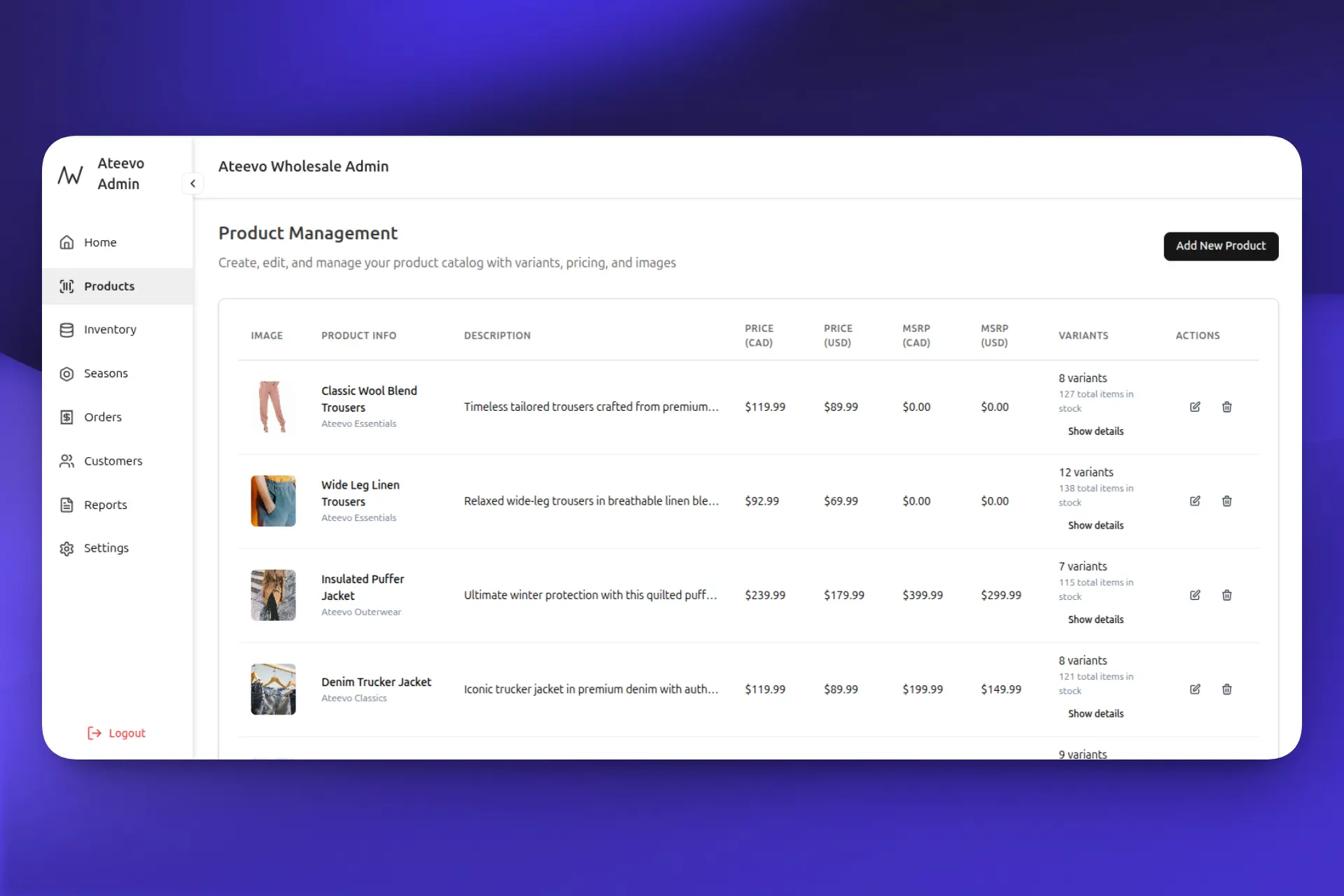The width and height of the screenshot is (1344, 896).
Task: Open the Home icon in sidebar
Action: click(x=66, y=242)
